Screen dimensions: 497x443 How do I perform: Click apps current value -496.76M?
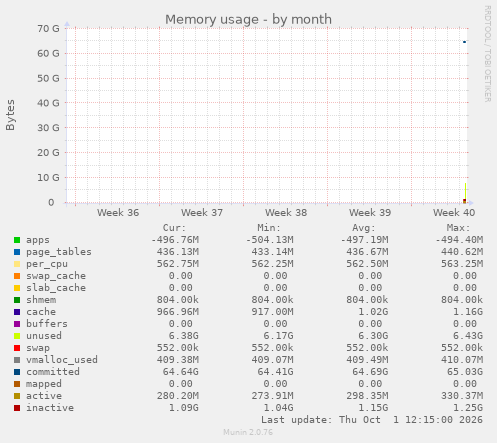175,240
